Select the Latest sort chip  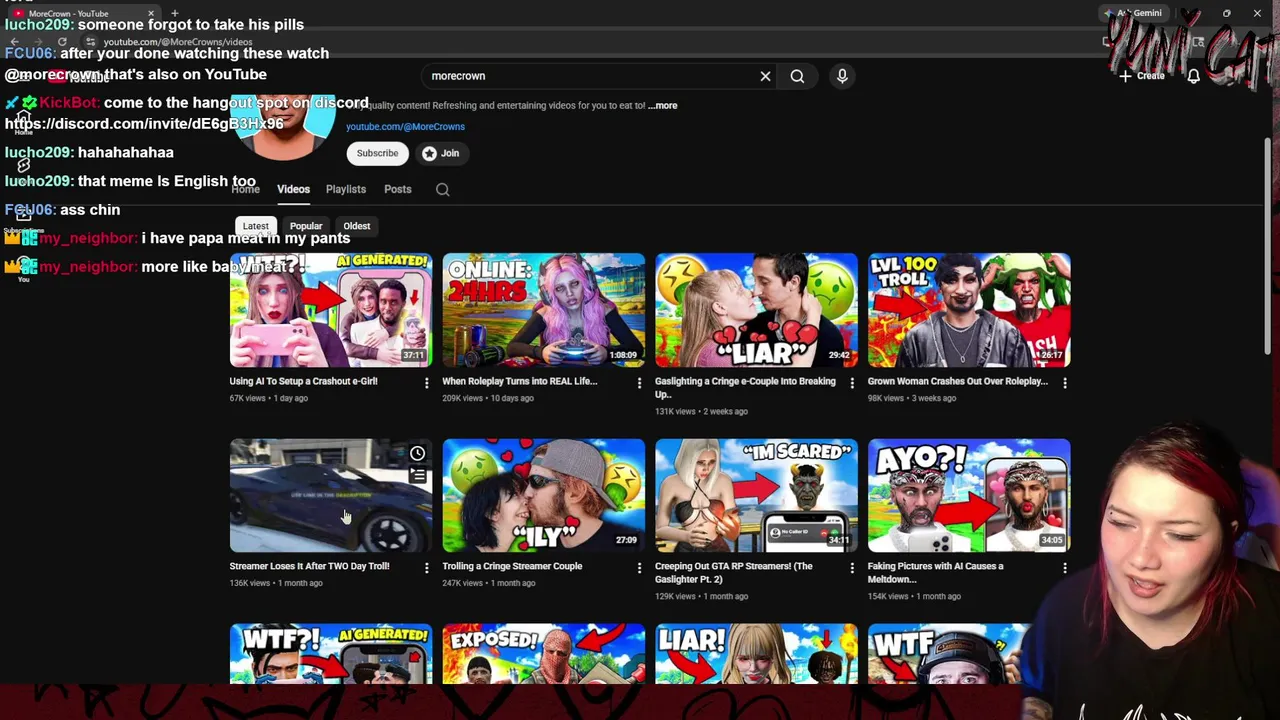click(x=256, y=226)
